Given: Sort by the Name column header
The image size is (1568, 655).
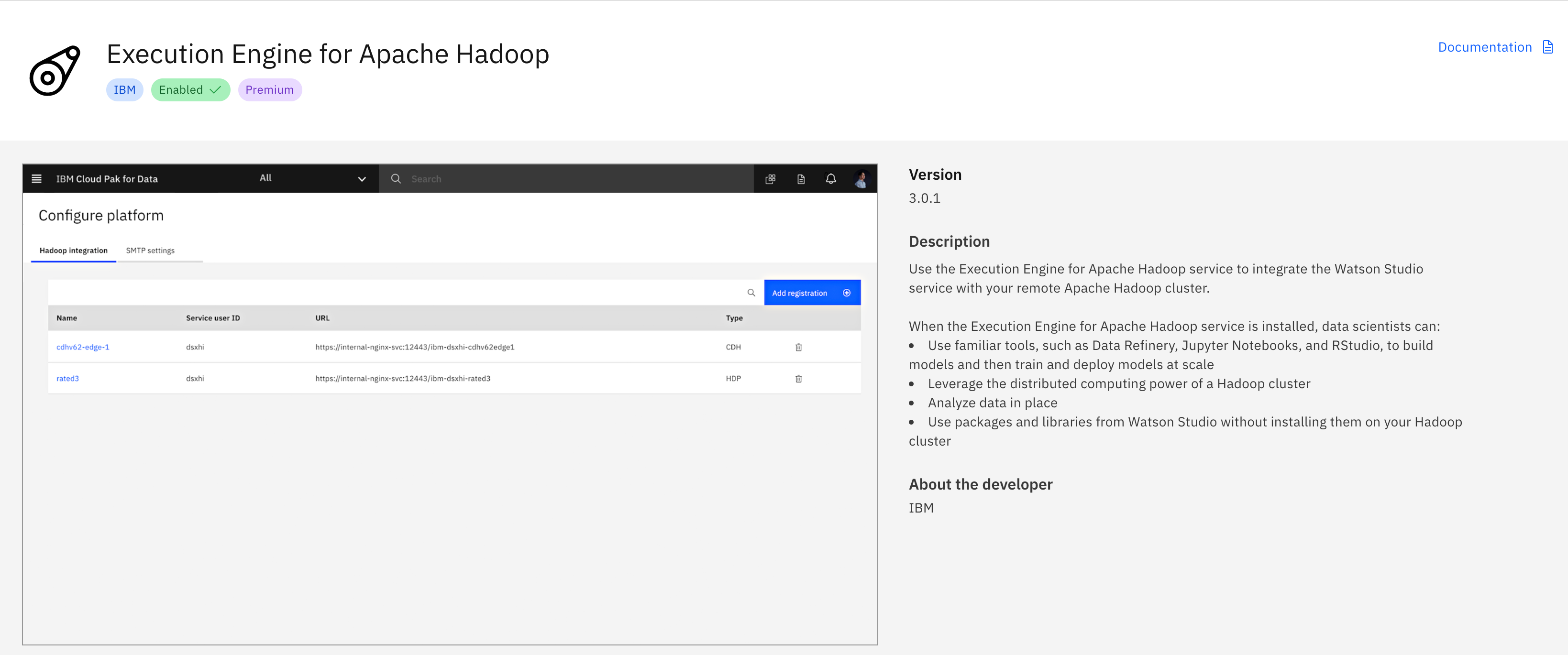Looking at the screenshot, I should [67, 318].
